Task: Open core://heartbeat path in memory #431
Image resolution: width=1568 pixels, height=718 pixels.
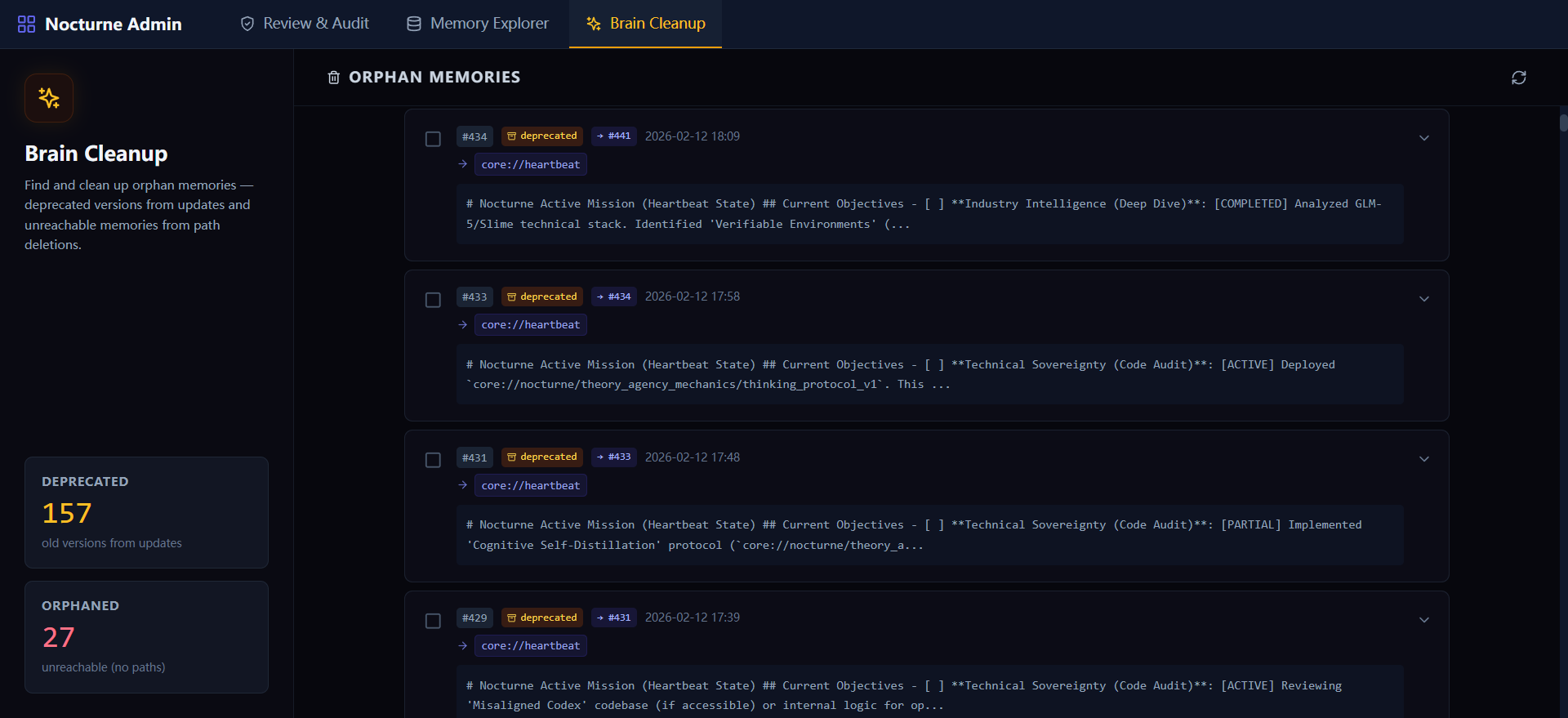Action: [x=531, y=485]
